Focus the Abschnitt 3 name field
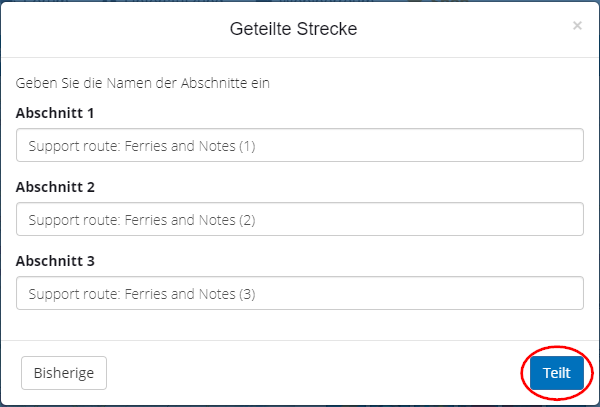Screen dimensions: 600x407 pyautogui.click(x=300, y=294)
